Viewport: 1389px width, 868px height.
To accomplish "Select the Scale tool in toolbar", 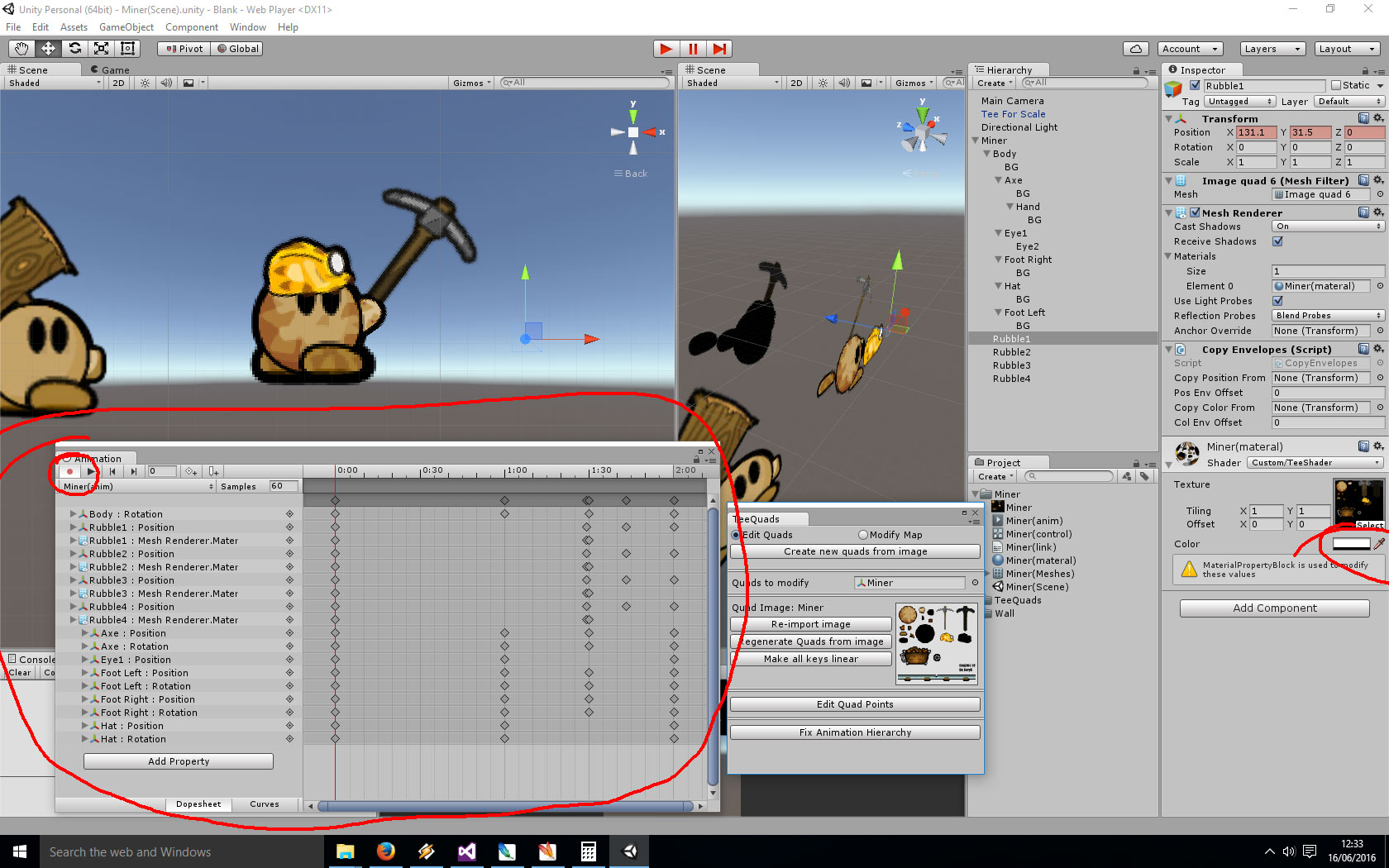I will pyautogui.click(x=101, y=49).
